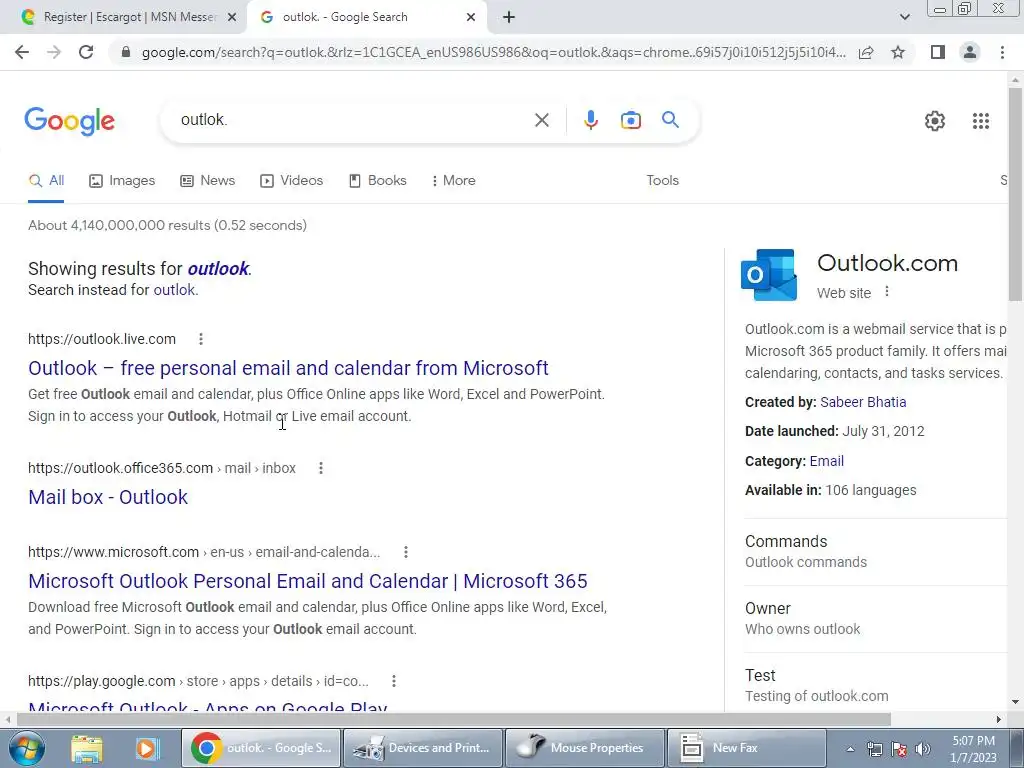Image resolution: width=1024 pixels, height=768 pixels.
Task: Open the Owner Who owns outlook entry
Action: [875, 618]
